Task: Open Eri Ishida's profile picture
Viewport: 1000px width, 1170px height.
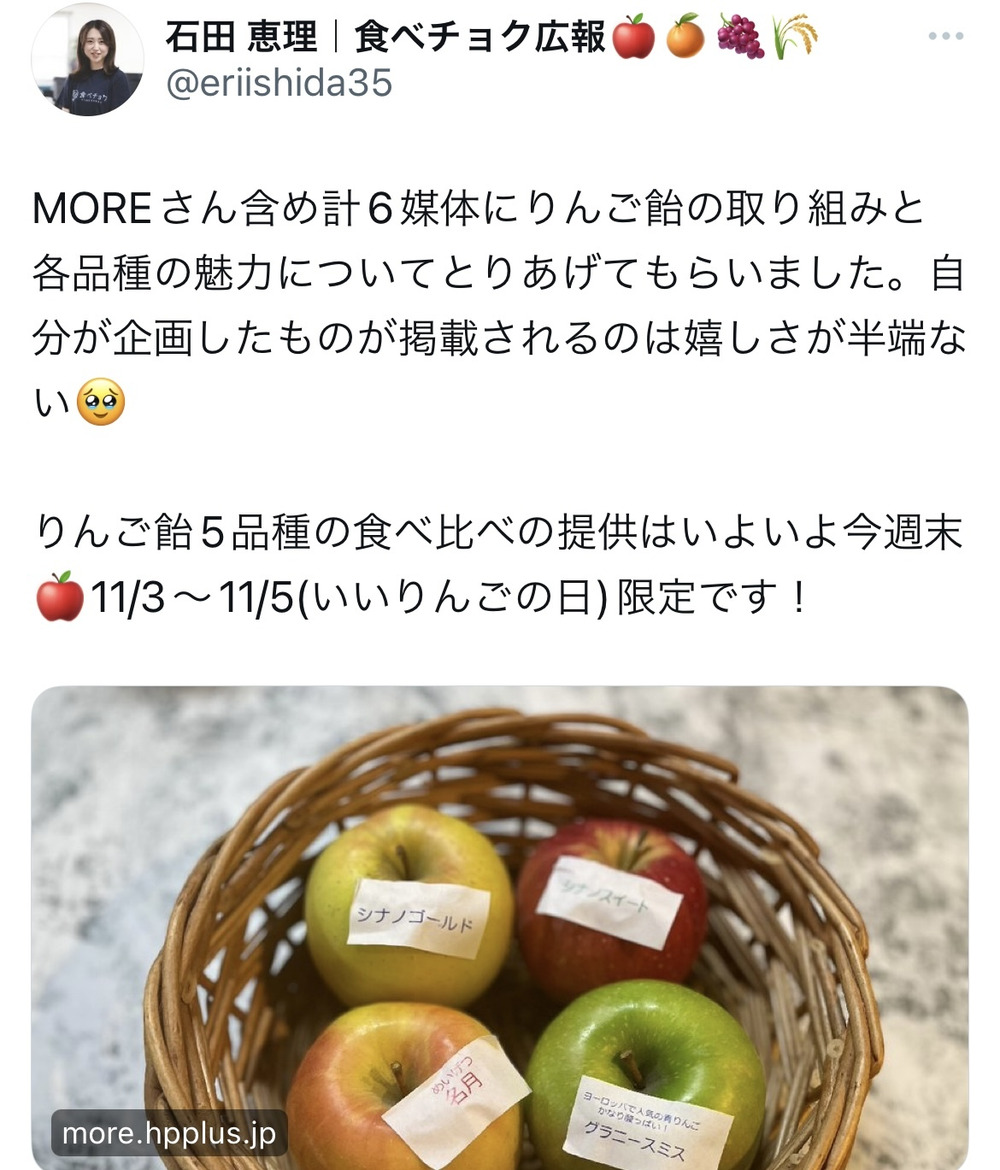Action: pyautogui.click(x=87, y=60)
